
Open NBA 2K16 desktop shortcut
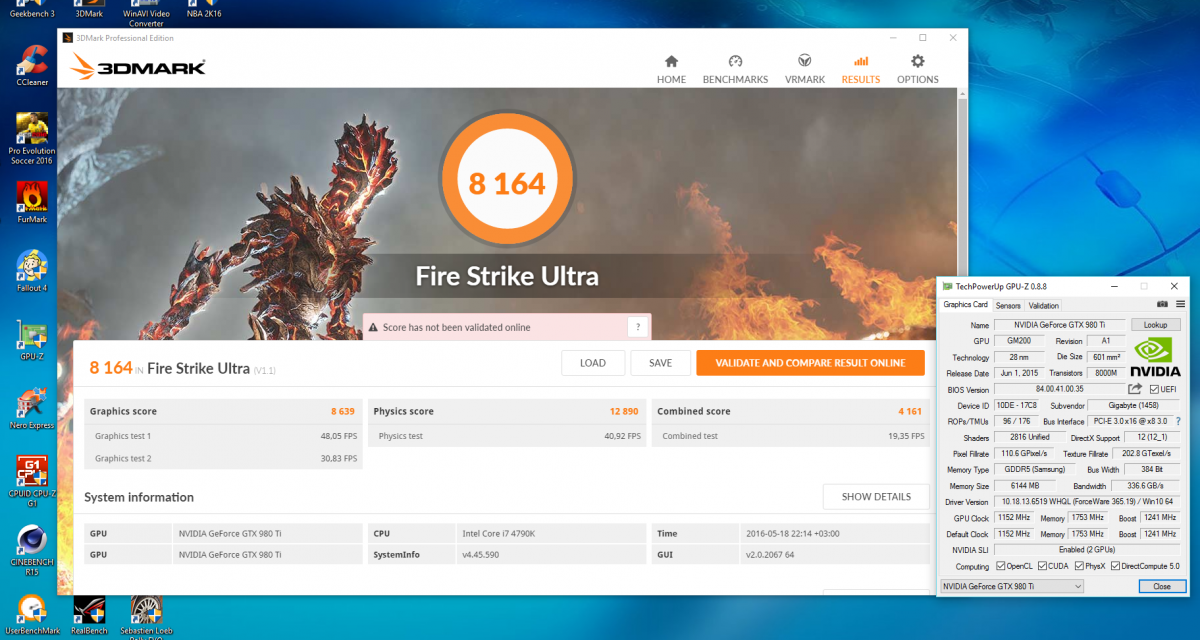(205, 10)
